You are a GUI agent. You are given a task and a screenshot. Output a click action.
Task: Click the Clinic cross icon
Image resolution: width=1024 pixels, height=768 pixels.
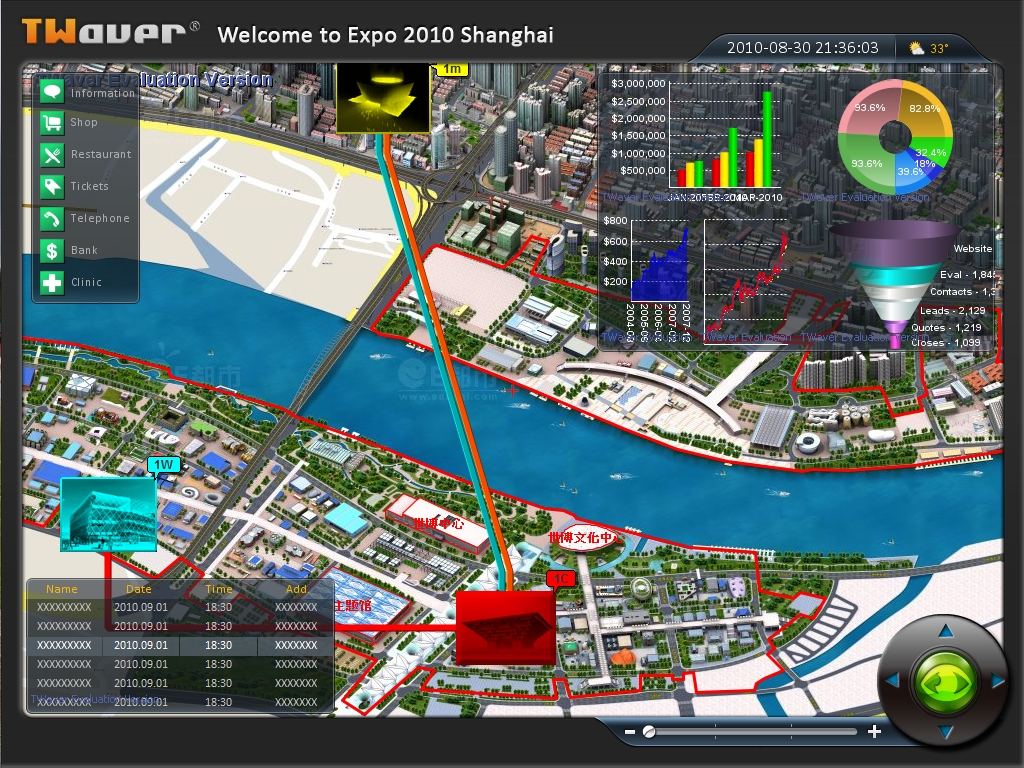click(x=52, y=283)
